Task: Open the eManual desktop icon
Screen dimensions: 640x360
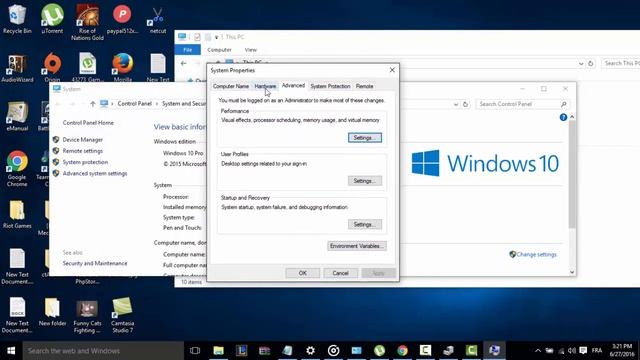Action: (17, 116)
